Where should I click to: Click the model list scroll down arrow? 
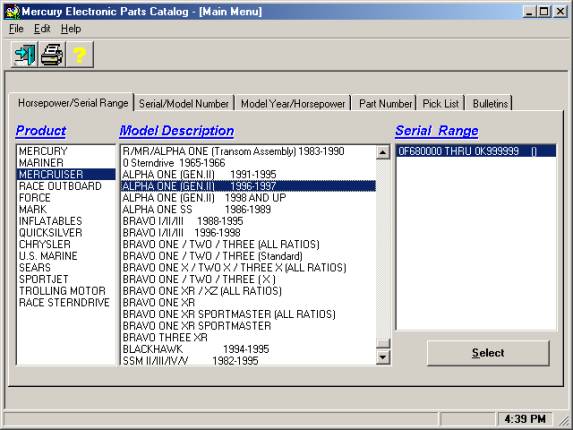point(383,357)
